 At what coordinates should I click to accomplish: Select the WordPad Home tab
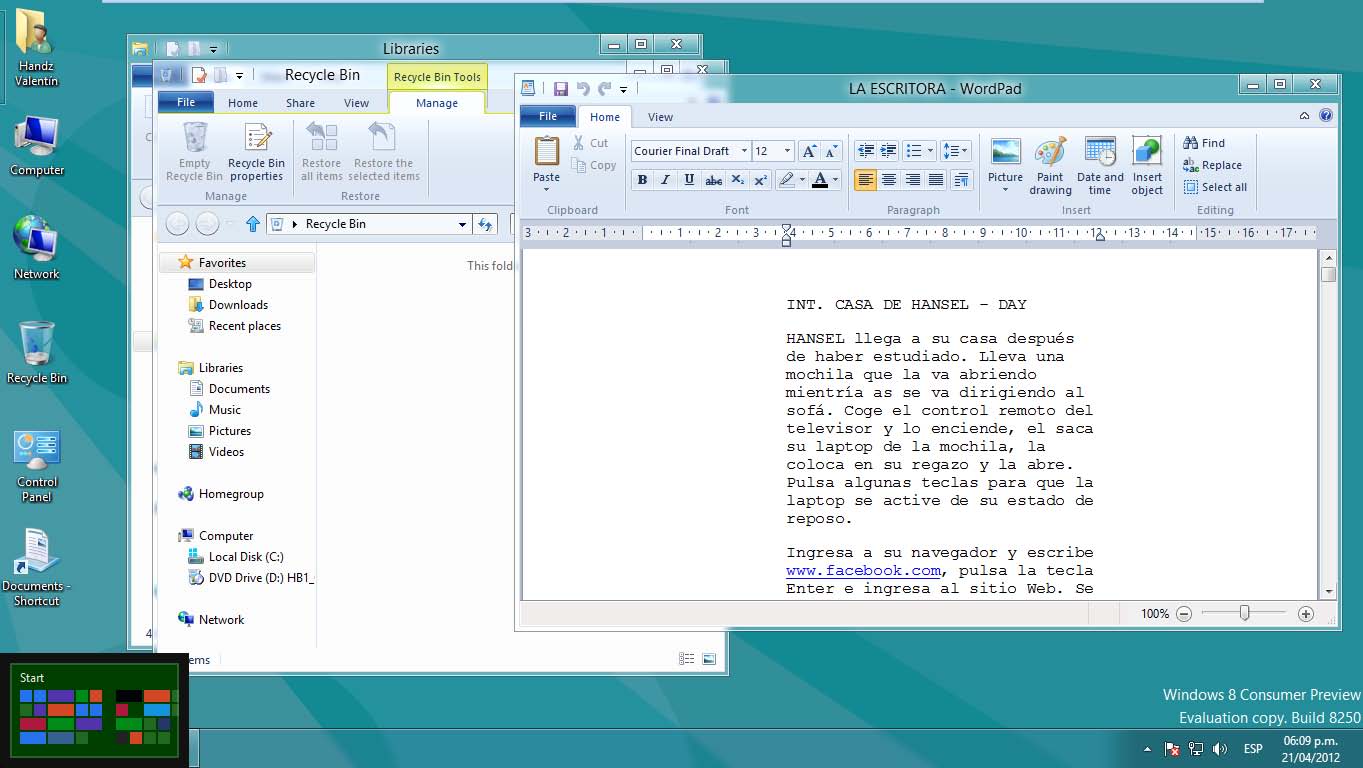click(x=605, y=117)
